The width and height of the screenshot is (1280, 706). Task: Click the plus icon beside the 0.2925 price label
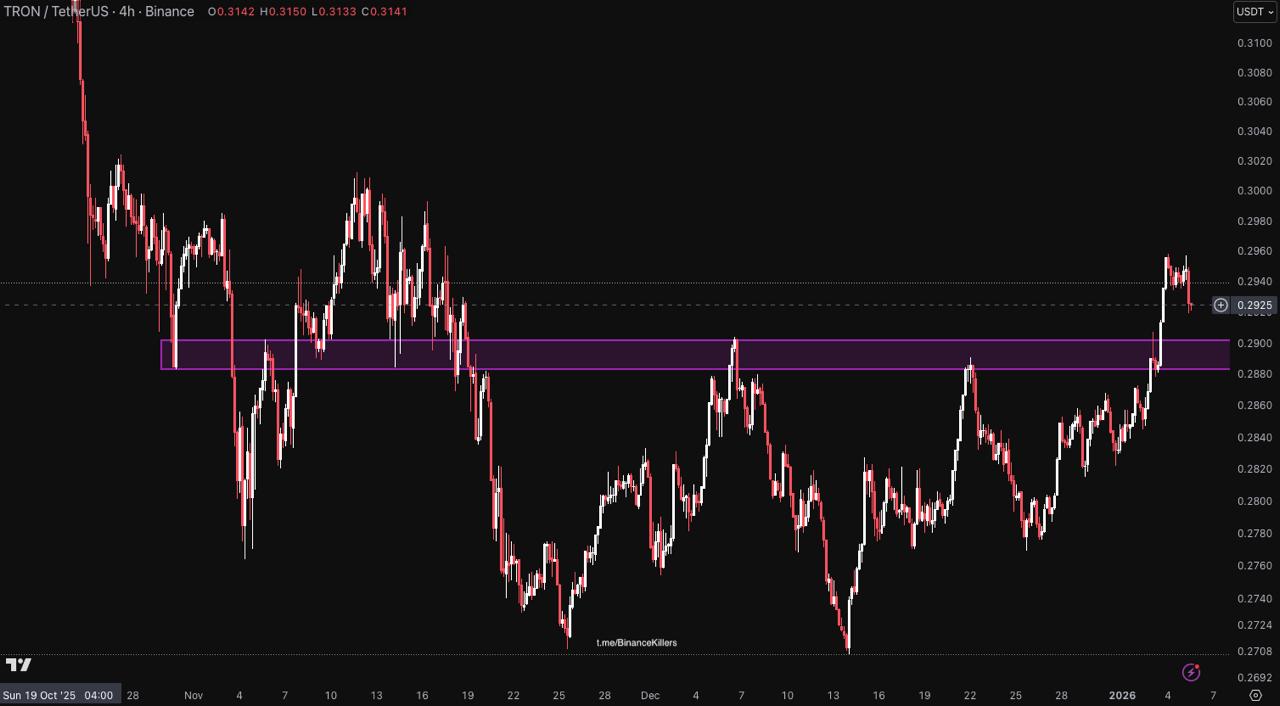coord(1221,305)
